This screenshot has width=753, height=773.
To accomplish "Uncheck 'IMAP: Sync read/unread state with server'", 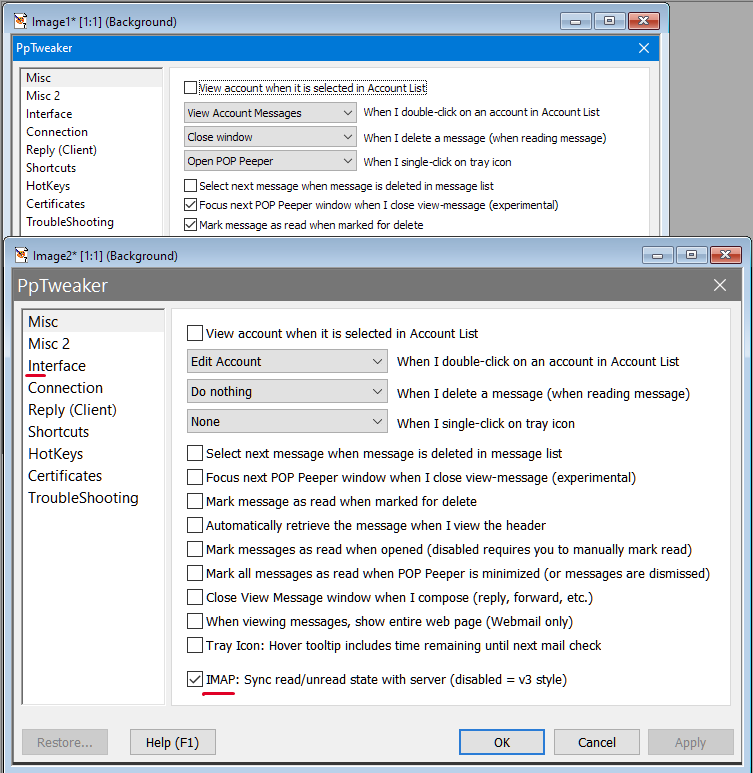I will pyautogui.click(x=195, y=679).
